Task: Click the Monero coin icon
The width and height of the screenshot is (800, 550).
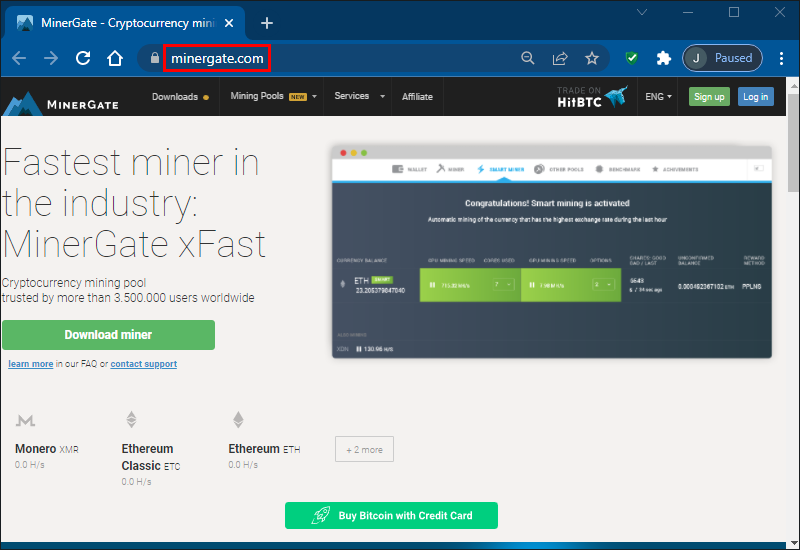Action: coord(25,420)
